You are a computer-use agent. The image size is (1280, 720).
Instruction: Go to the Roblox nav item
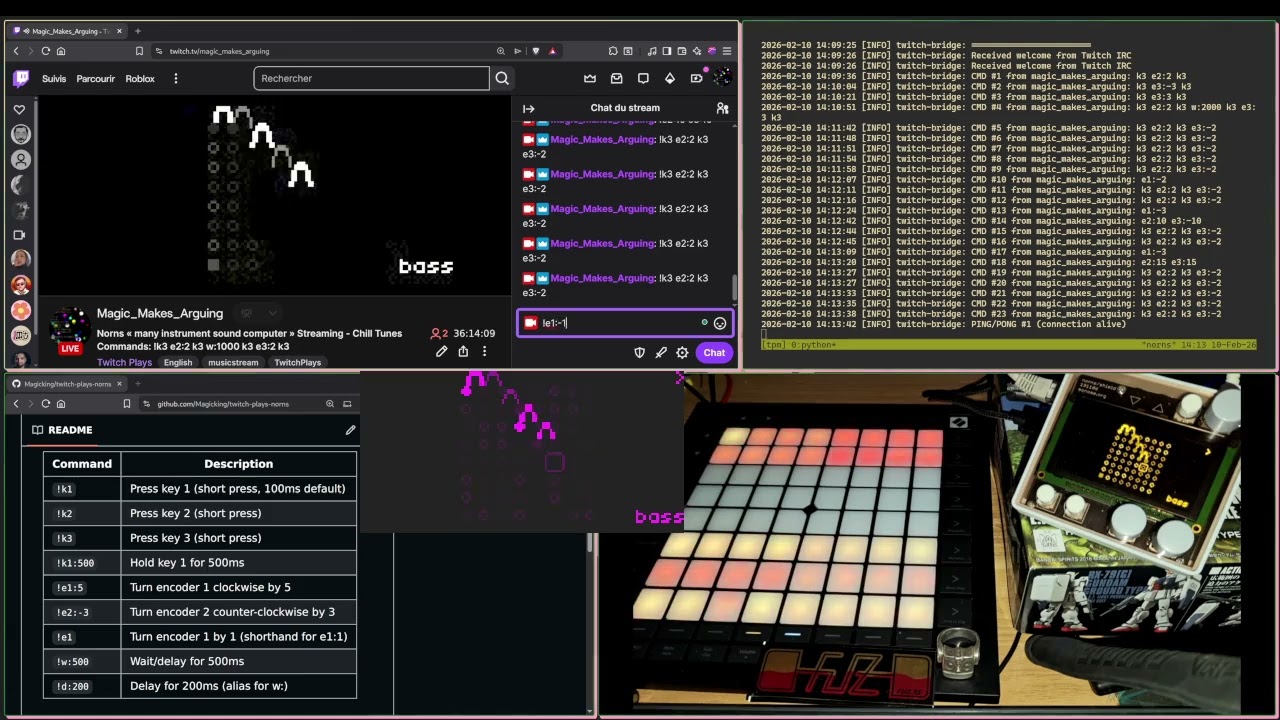pos(140,78)
